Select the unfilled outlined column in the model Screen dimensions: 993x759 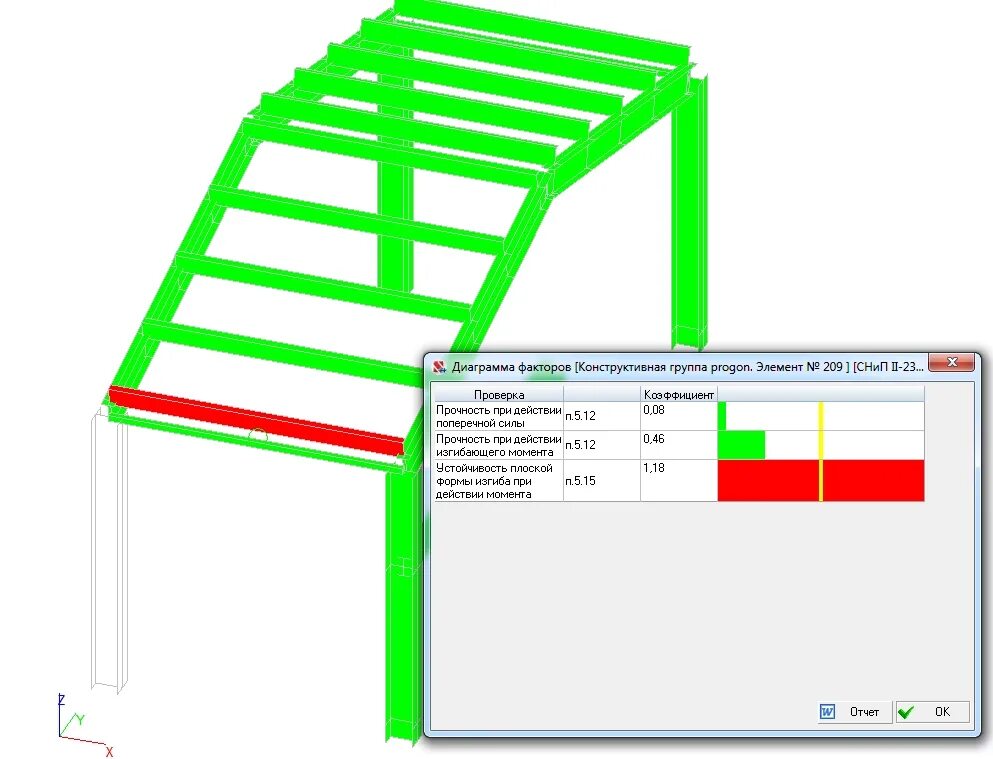tap(108, 549)
